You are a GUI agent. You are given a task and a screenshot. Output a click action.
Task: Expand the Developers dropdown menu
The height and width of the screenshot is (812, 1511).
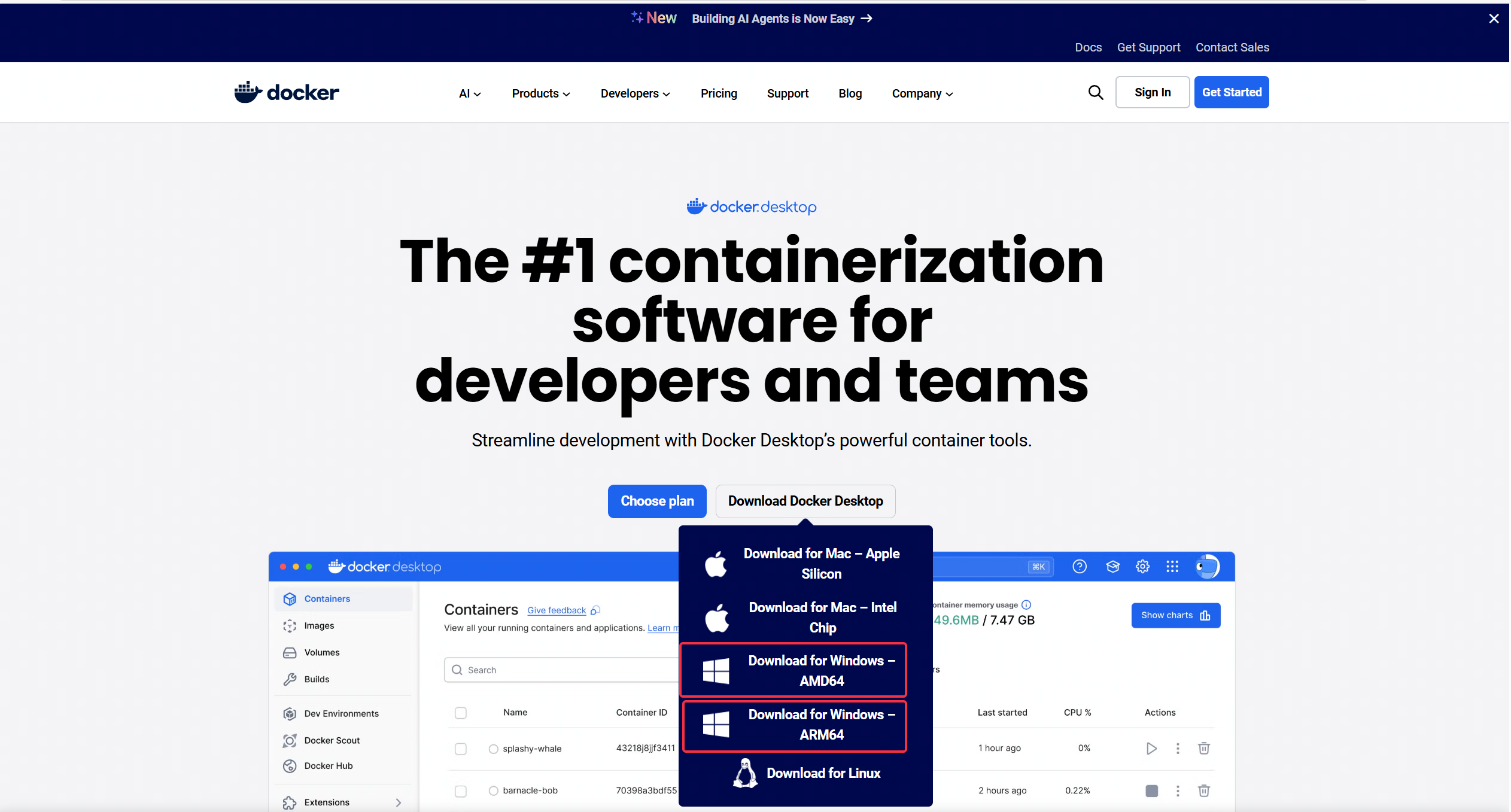635,93
